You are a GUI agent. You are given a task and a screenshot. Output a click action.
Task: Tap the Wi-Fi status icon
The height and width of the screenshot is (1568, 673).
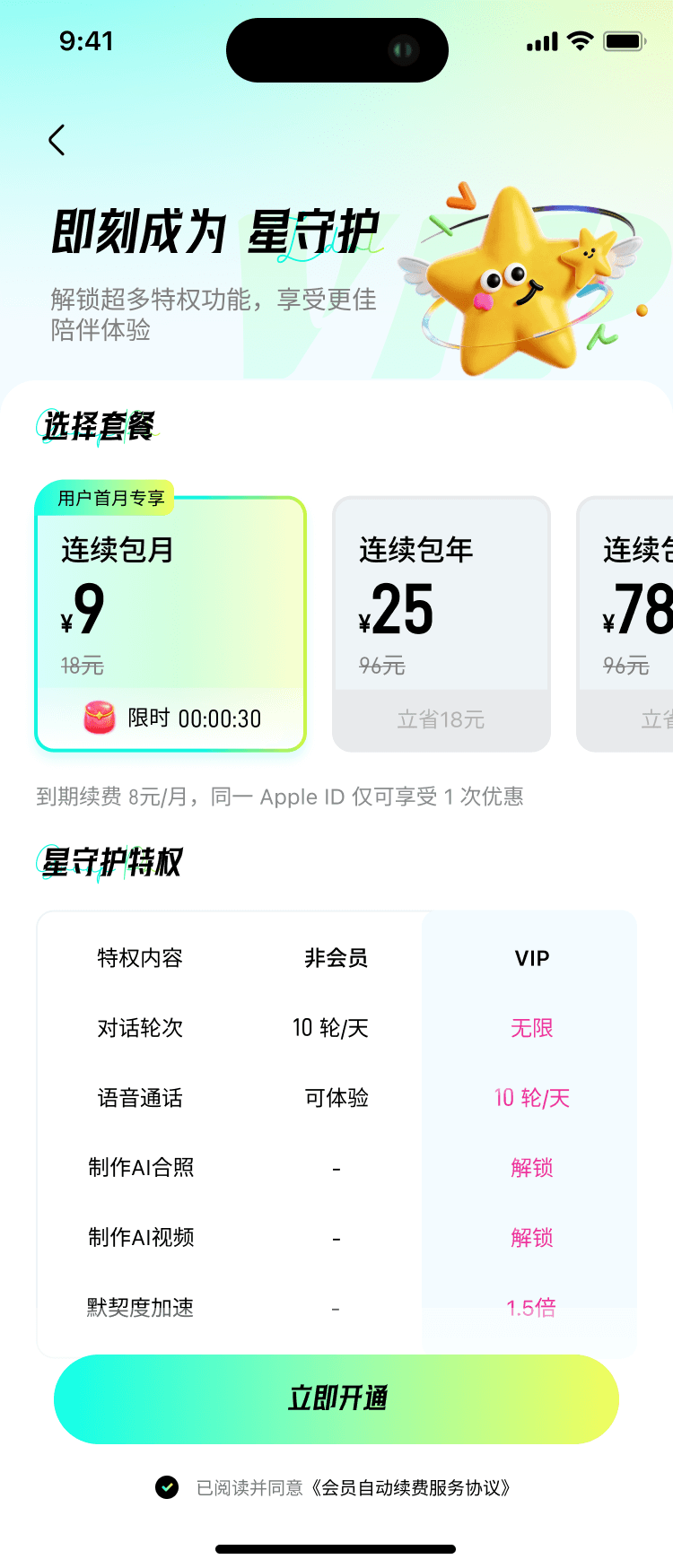tap(580, 40)
